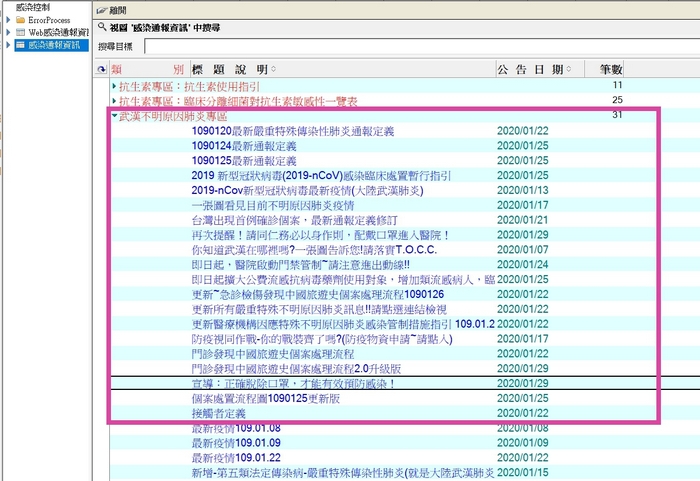Click count 11 in 筆數 column
This screenshot has height=481, width=700.
click(x=617, y=85)
